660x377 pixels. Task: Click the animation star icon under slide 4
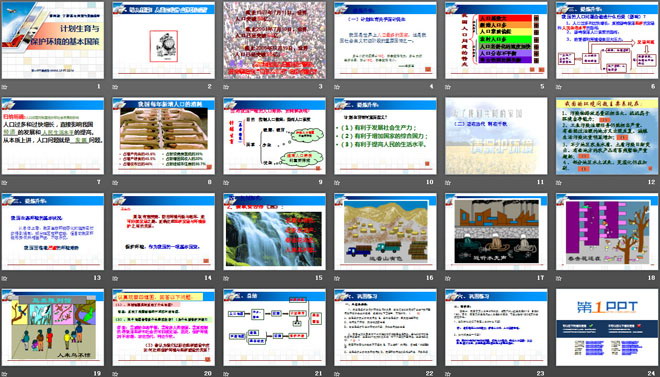tap(337, 87)
